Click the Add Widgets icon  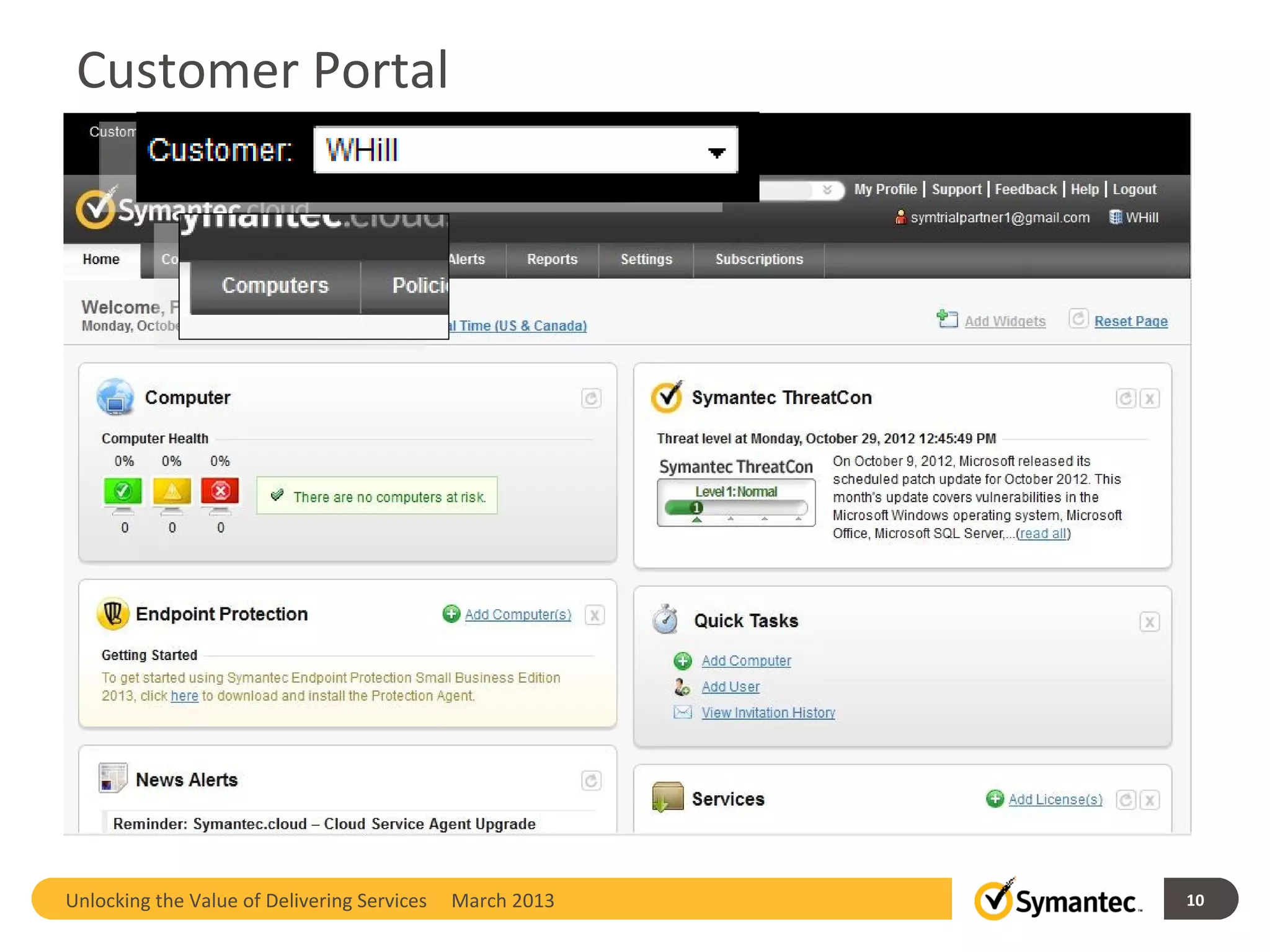947,319
